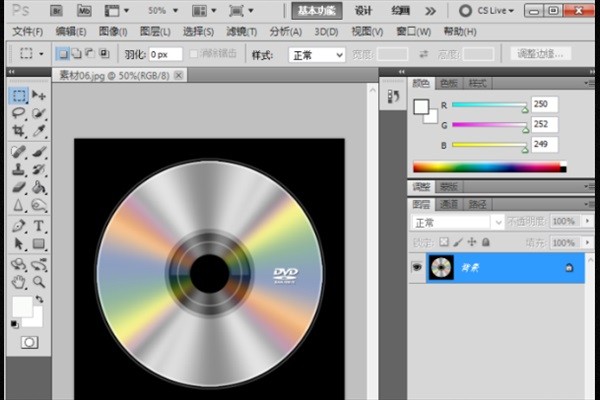Select the Clone Stamp tool
The image size is (600, 400).
18,169
